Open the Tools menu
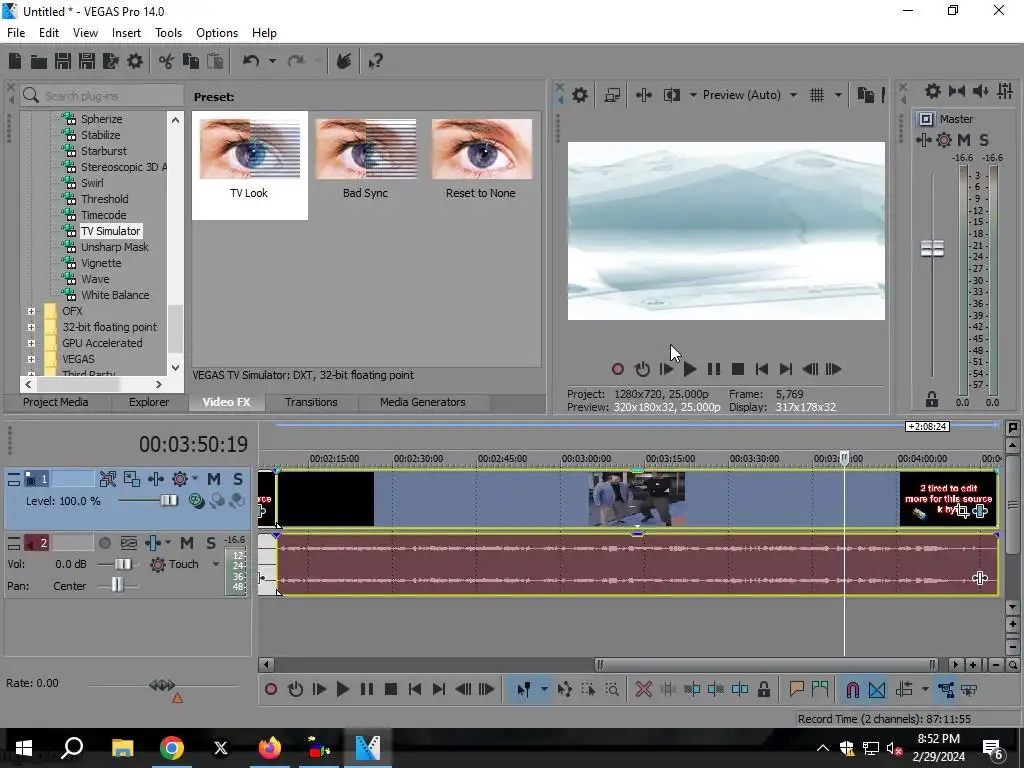 (x=168, y=33)
